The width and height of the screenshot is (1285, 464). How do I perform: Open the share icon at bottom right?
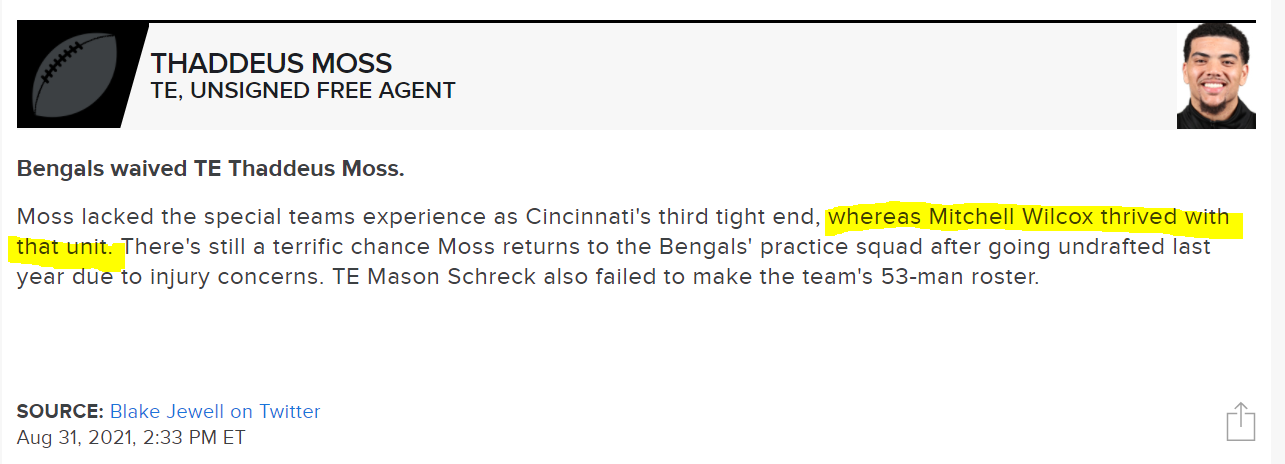(1240, 421)
